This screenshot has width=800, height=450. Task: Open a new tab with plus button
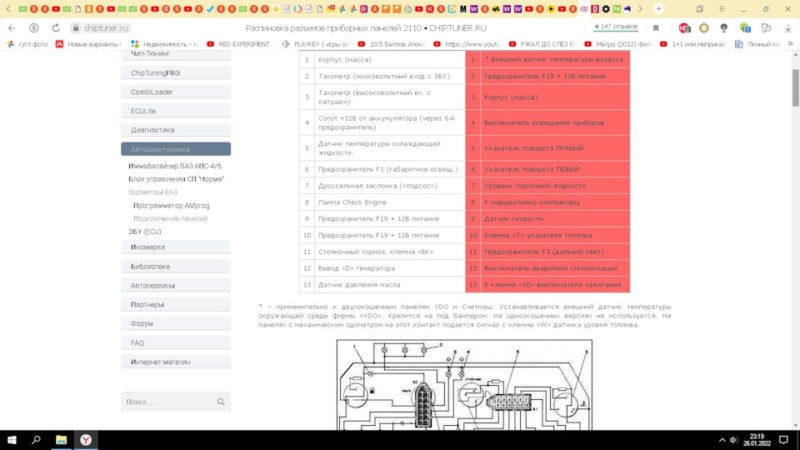(x=658, y=9)
